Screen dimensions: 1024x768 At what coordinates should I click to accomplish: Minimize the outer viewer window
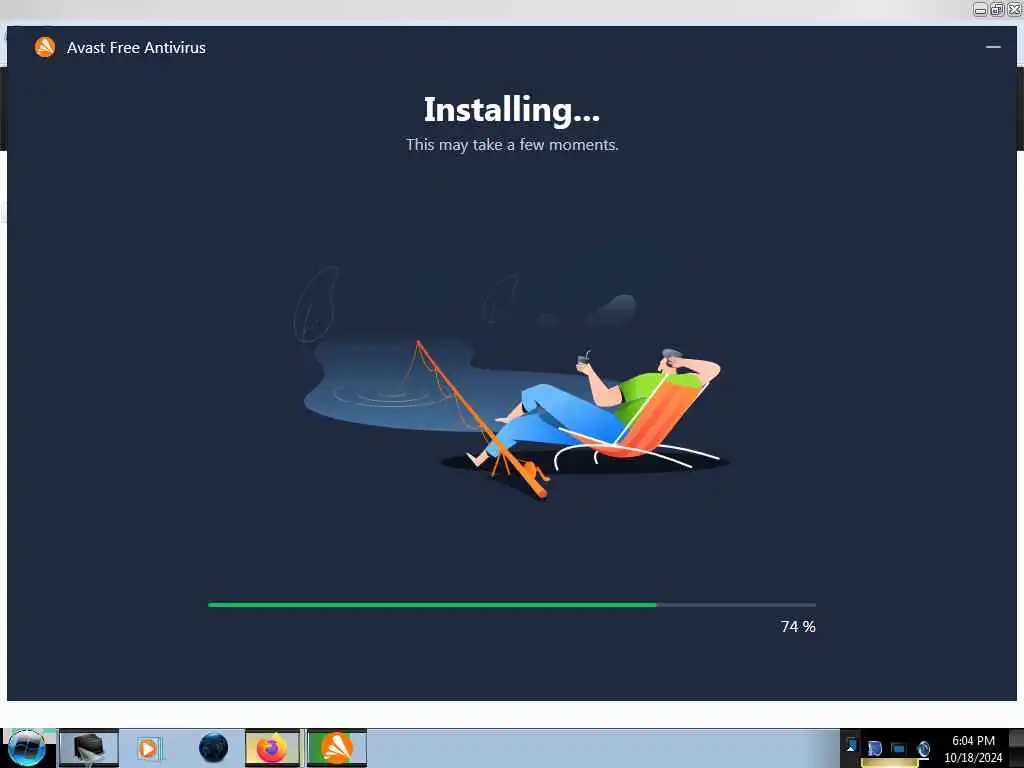click(980, 9)
